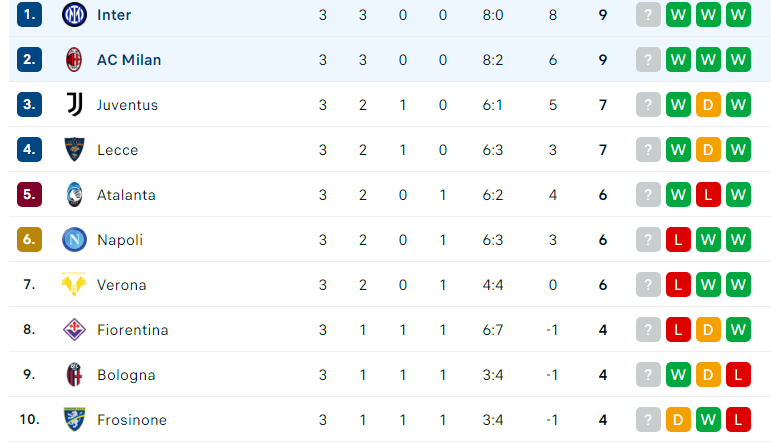Click the Inter club crest
Viewport: 771px width, 443px height.
point(74,15)
